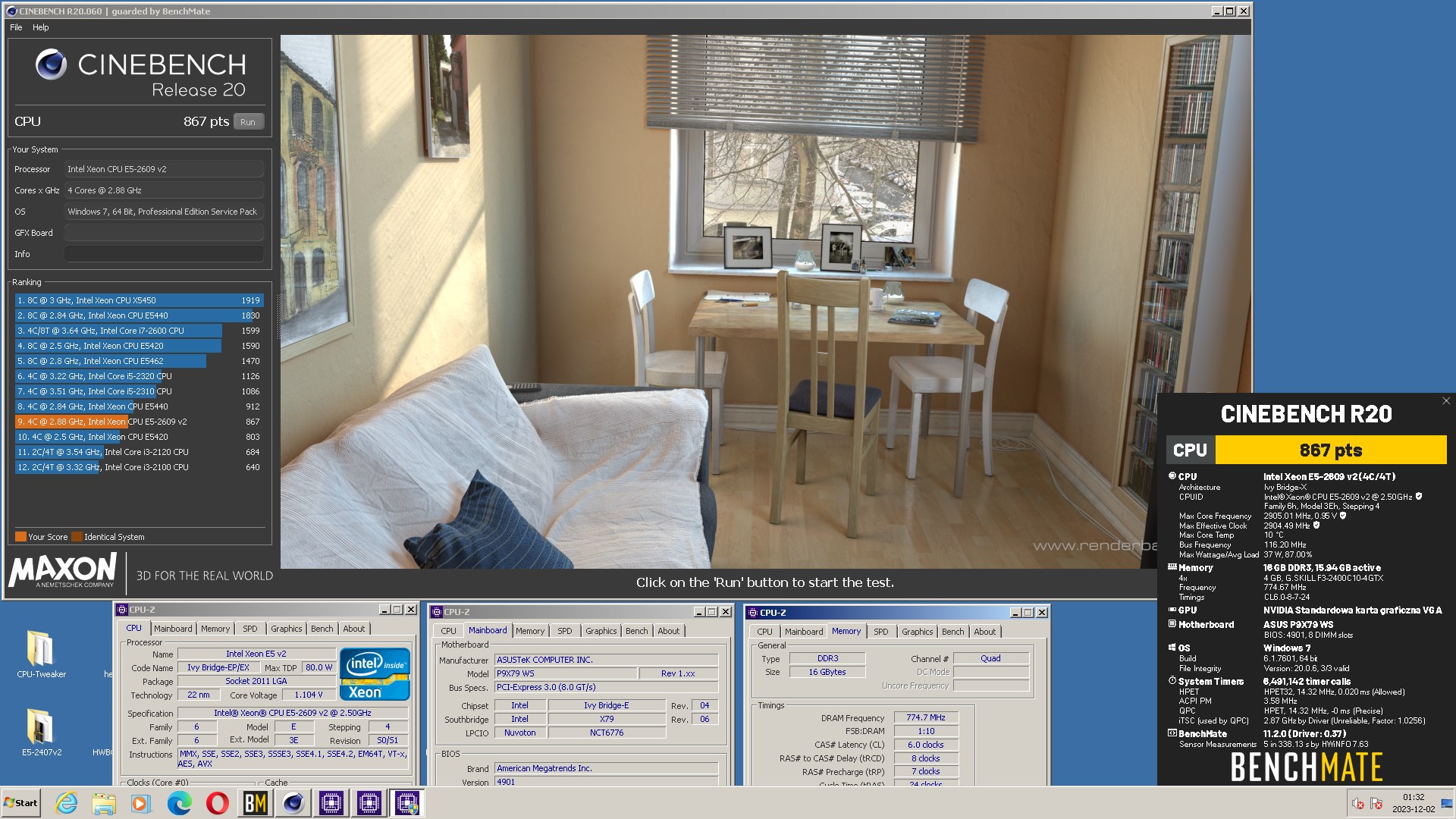This screenshot has height=819, width=1456.
Task: Open Bench tab in middle CPU-Z window
Action: [x=637, y=631]
